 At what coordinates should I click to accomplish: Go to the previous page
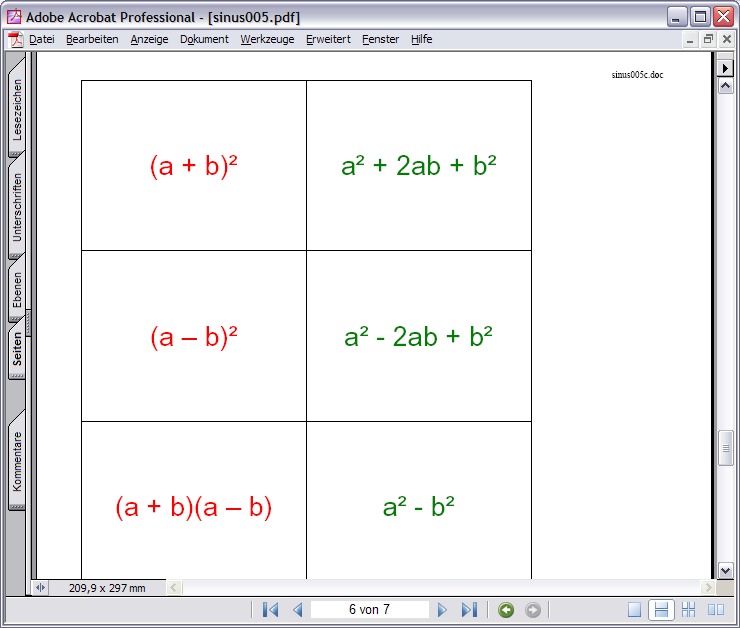[x=298, y=610]
